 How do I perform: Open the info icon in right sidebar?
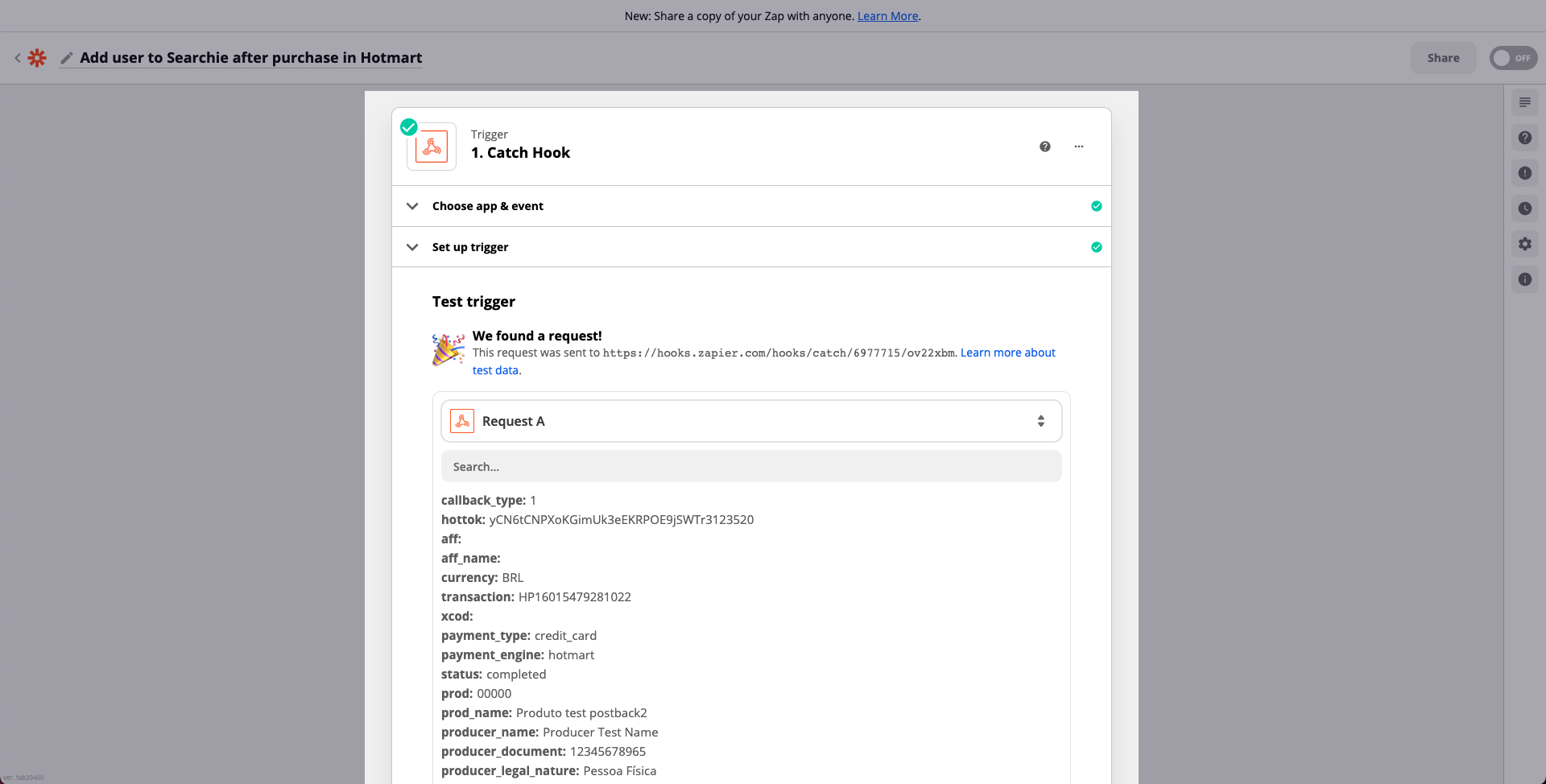[1524, 279]
